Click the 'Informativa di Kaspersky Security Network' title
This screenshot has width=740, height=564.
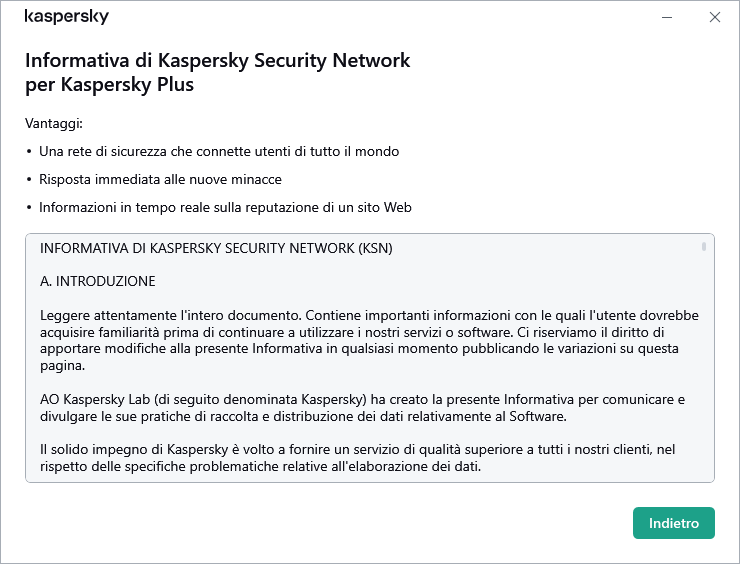[x=217, y=60]
